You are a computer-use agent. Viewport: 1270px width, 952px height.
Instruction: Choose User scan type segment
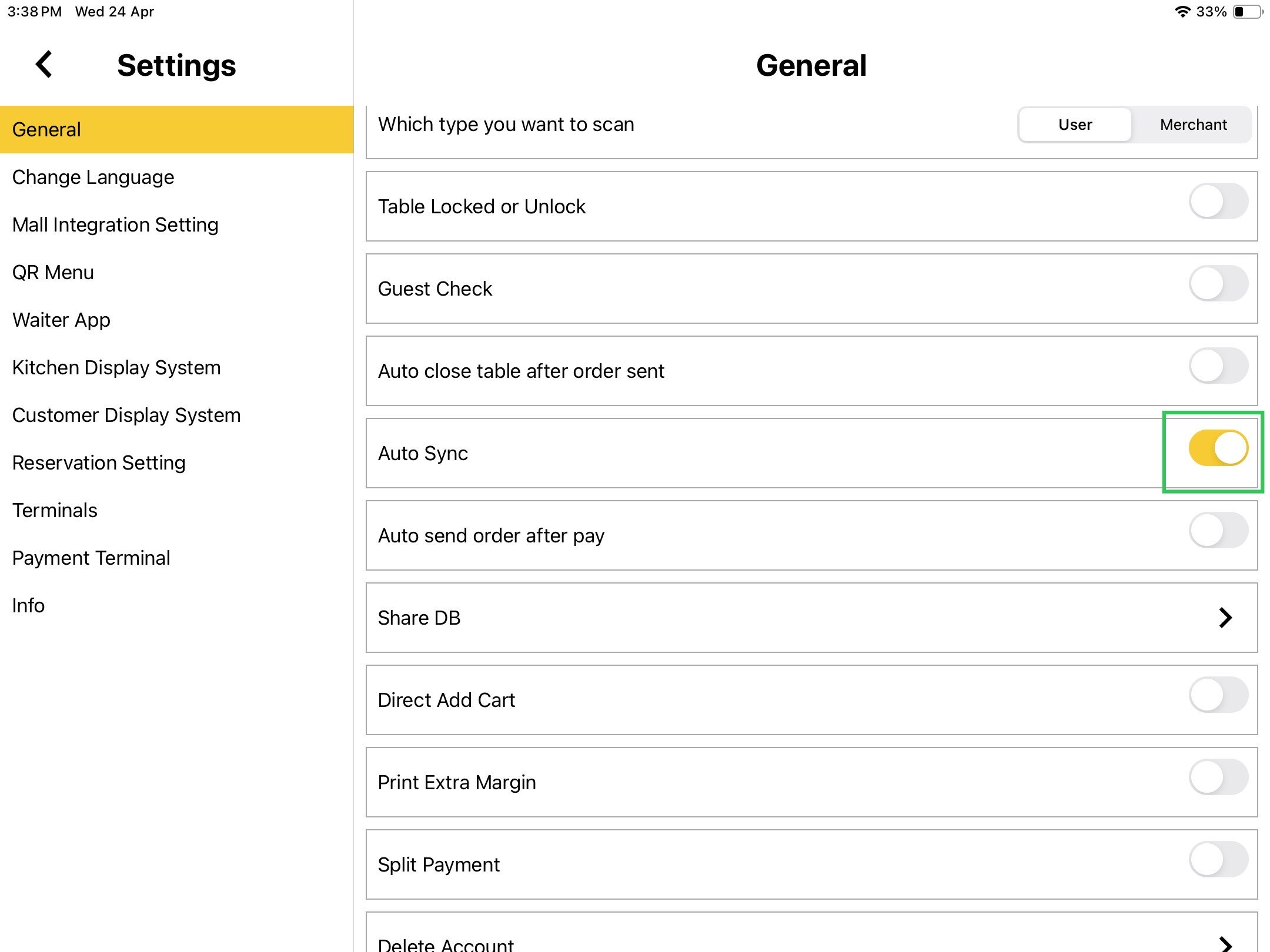(x=1075, y=125)
